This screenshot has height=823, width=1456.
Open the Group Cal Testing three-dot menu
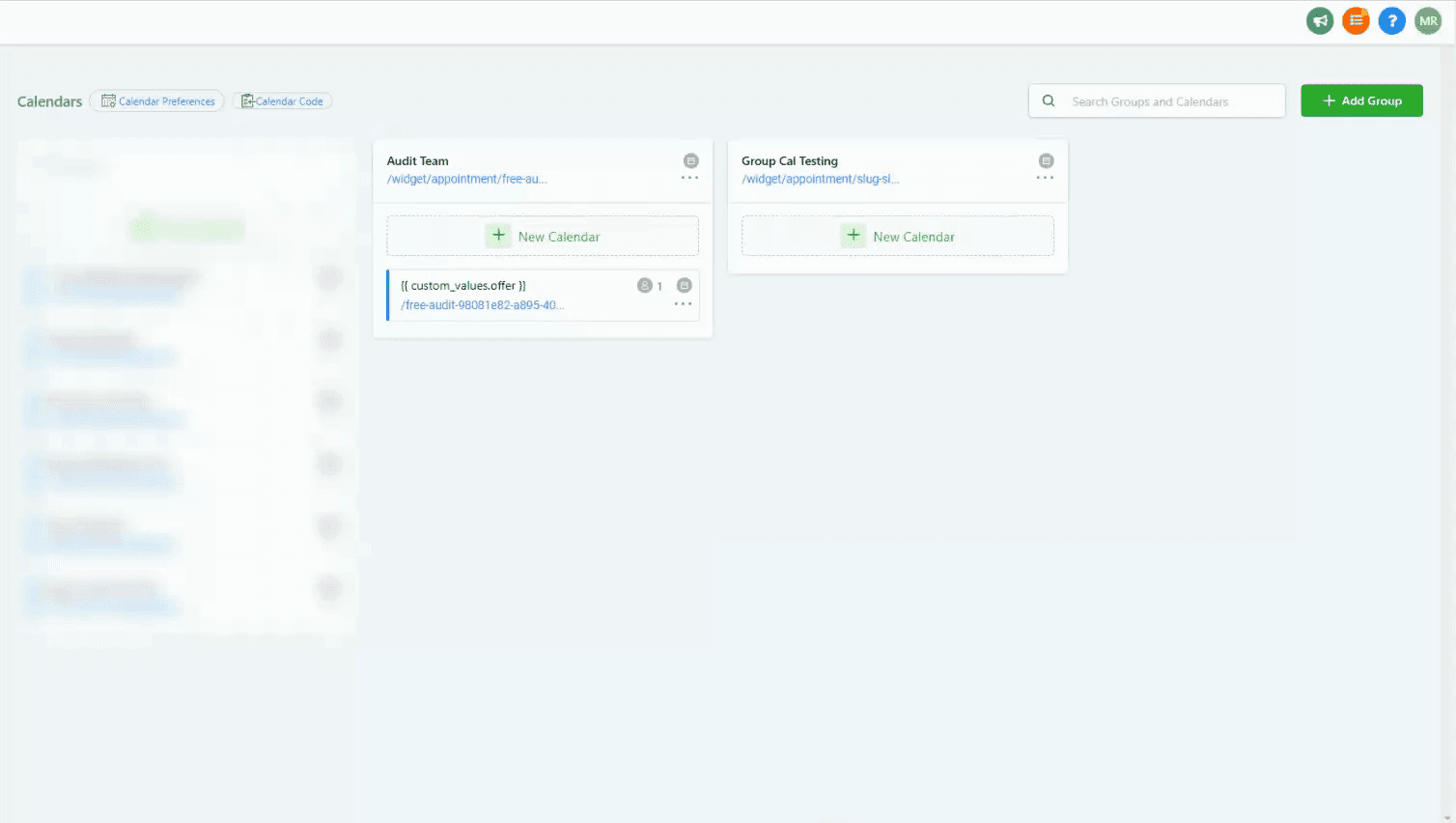tap(1045, 178)
